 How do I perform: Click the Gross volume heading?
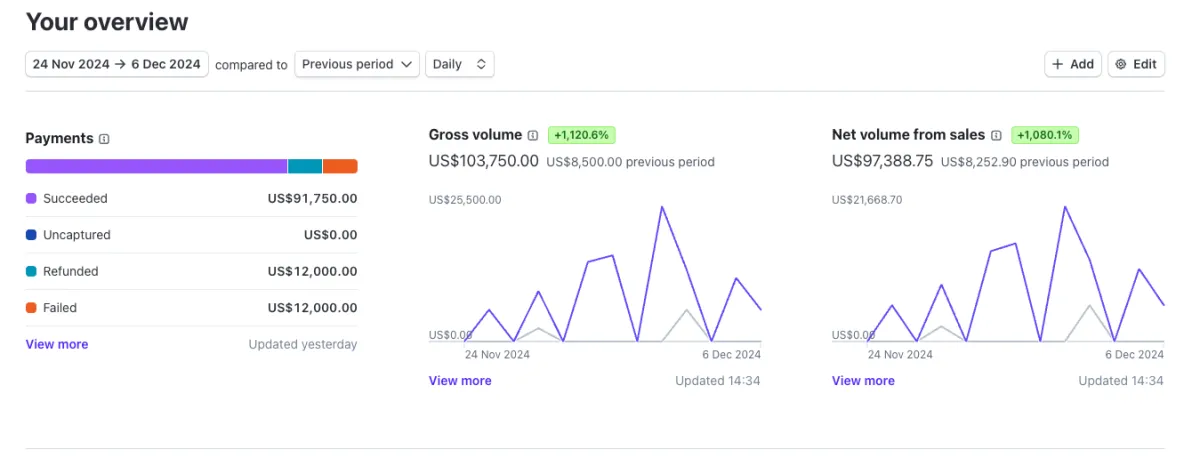coord(475,135)
